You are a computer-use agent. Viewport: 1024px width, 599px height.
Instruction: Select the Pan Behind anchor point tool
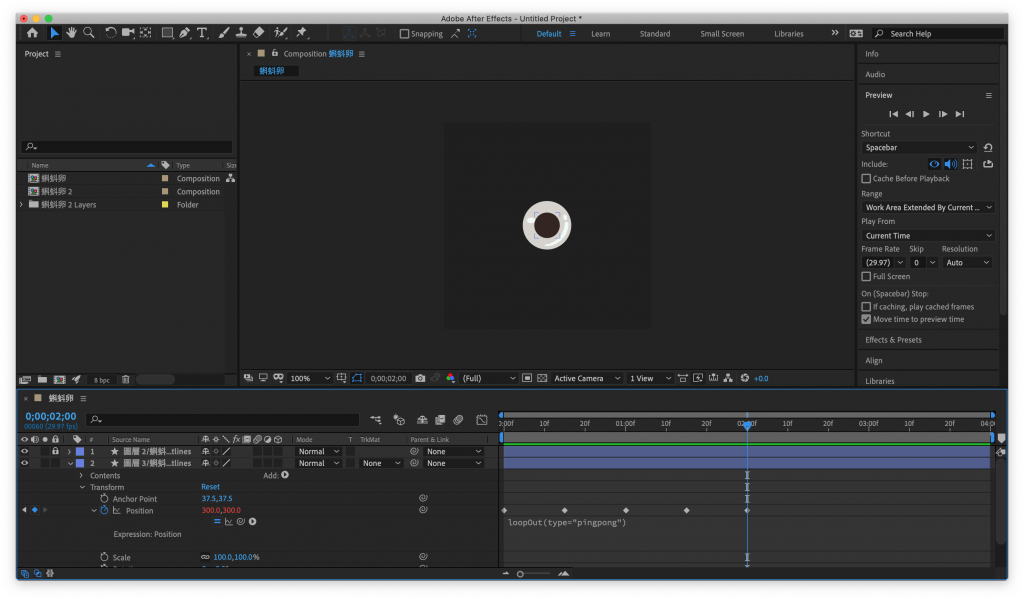click(146, 33)
